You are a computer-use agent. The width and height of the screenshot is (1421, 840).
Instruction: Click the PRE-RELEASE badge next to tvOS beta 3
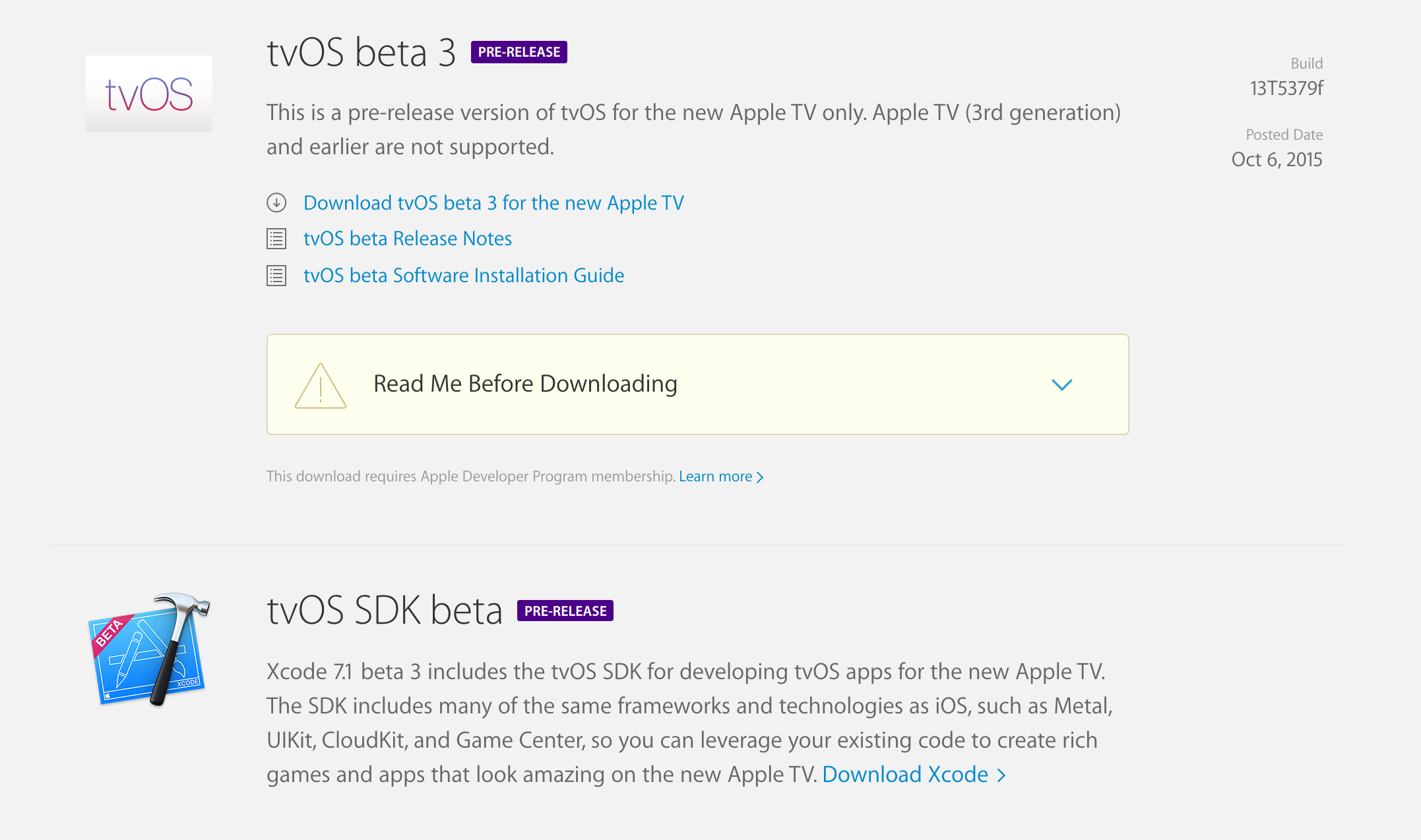pos(519,52)
